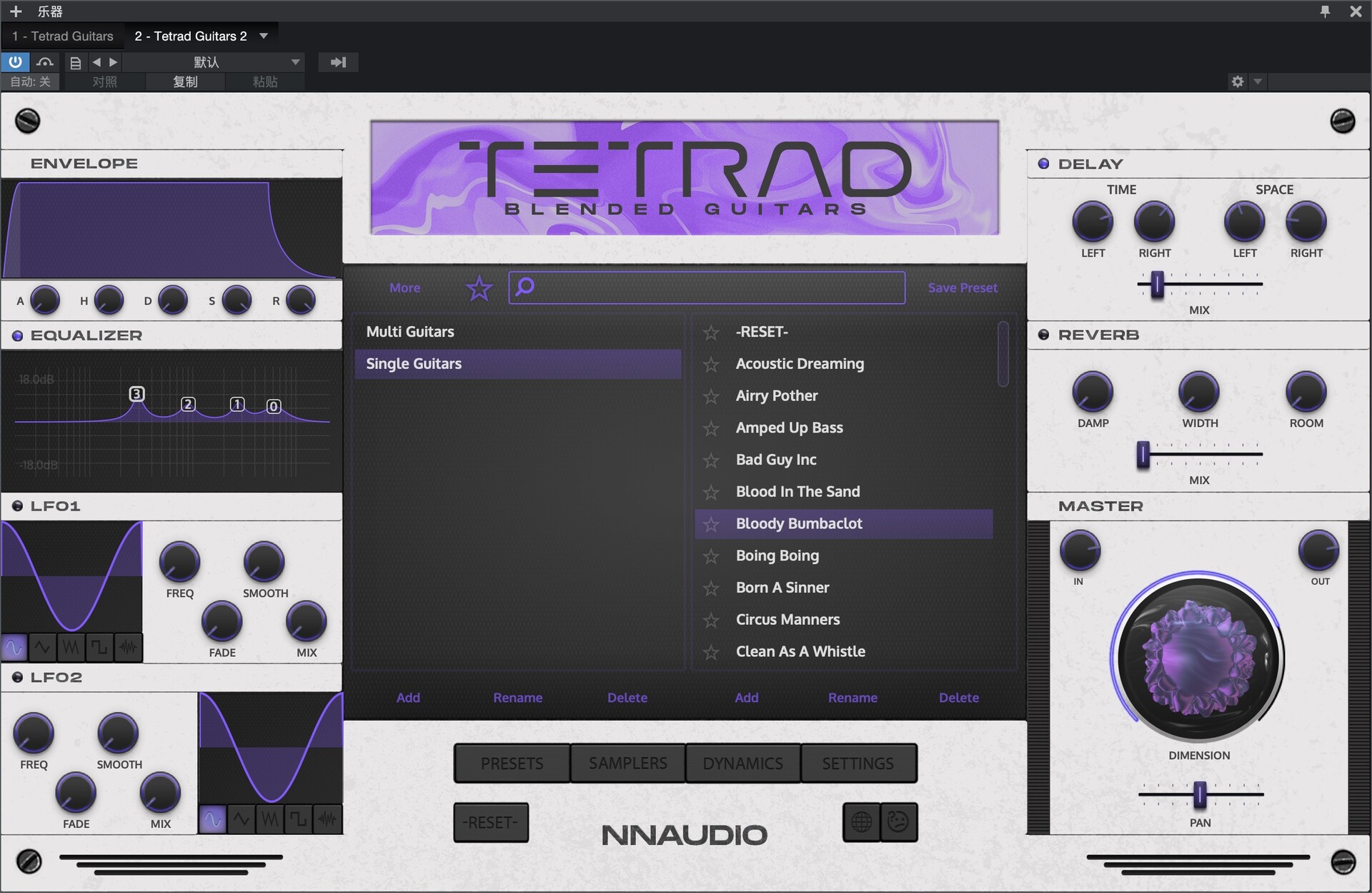The height and width of the screenshot is (893, 1372).
Task: Open the PRESETS tab
Action: point(512,764)
